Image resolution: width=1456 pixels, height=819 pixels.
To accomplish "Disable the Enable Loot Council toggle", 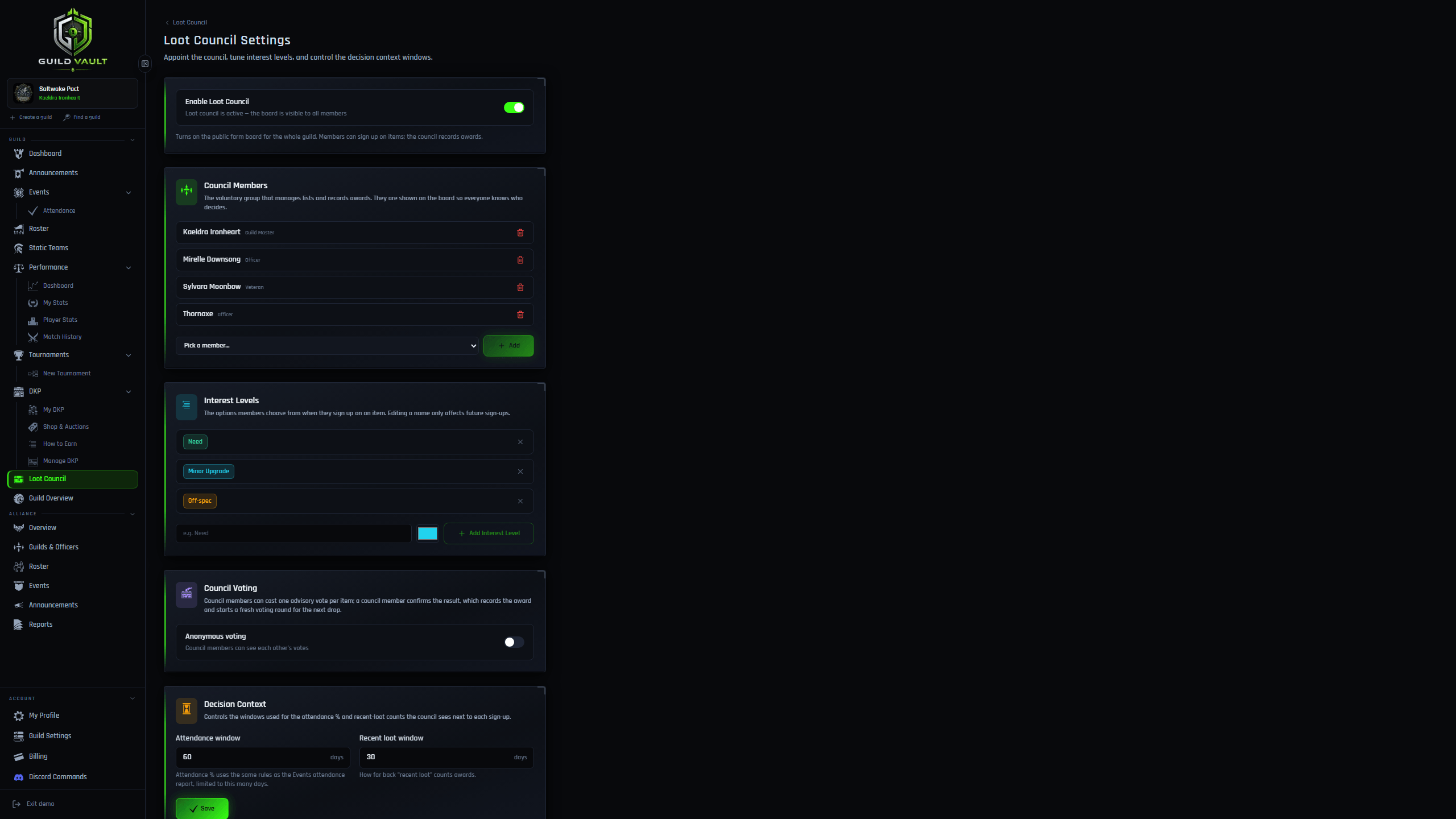I will tap(514, 107).
